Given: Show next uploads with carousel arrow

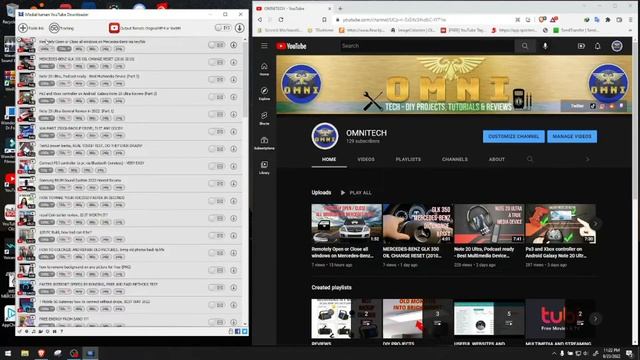Looking at the screenshot, I should [596, 224].
